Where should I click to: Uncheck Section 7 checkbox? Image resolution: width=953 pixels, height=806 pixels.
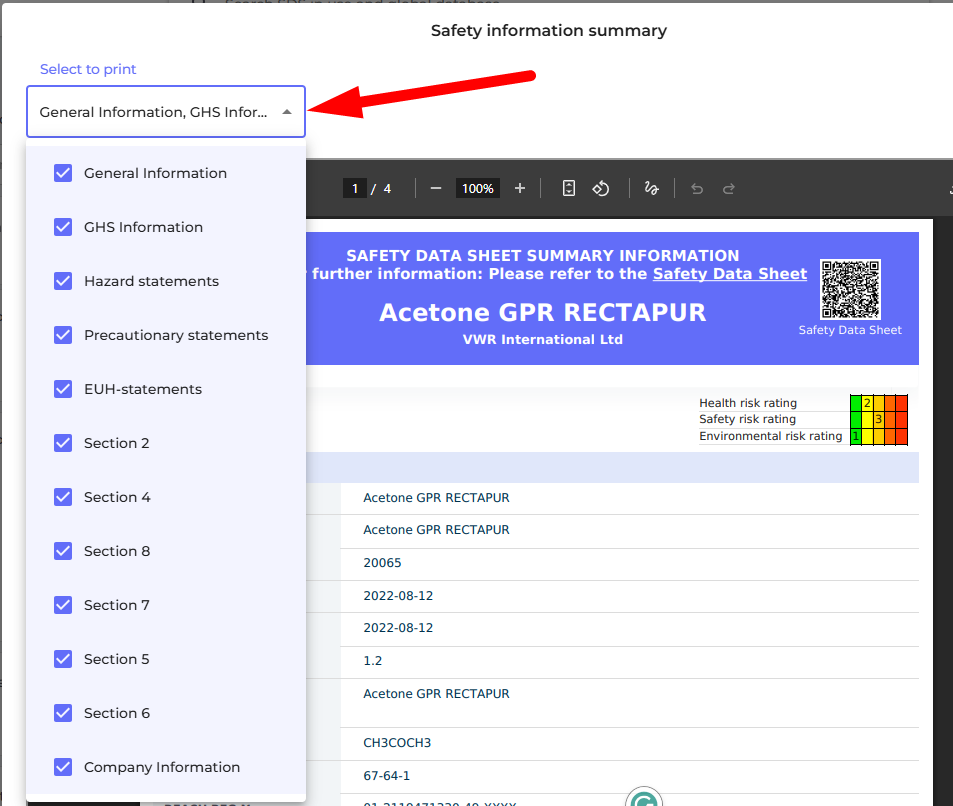pos(63,605)
